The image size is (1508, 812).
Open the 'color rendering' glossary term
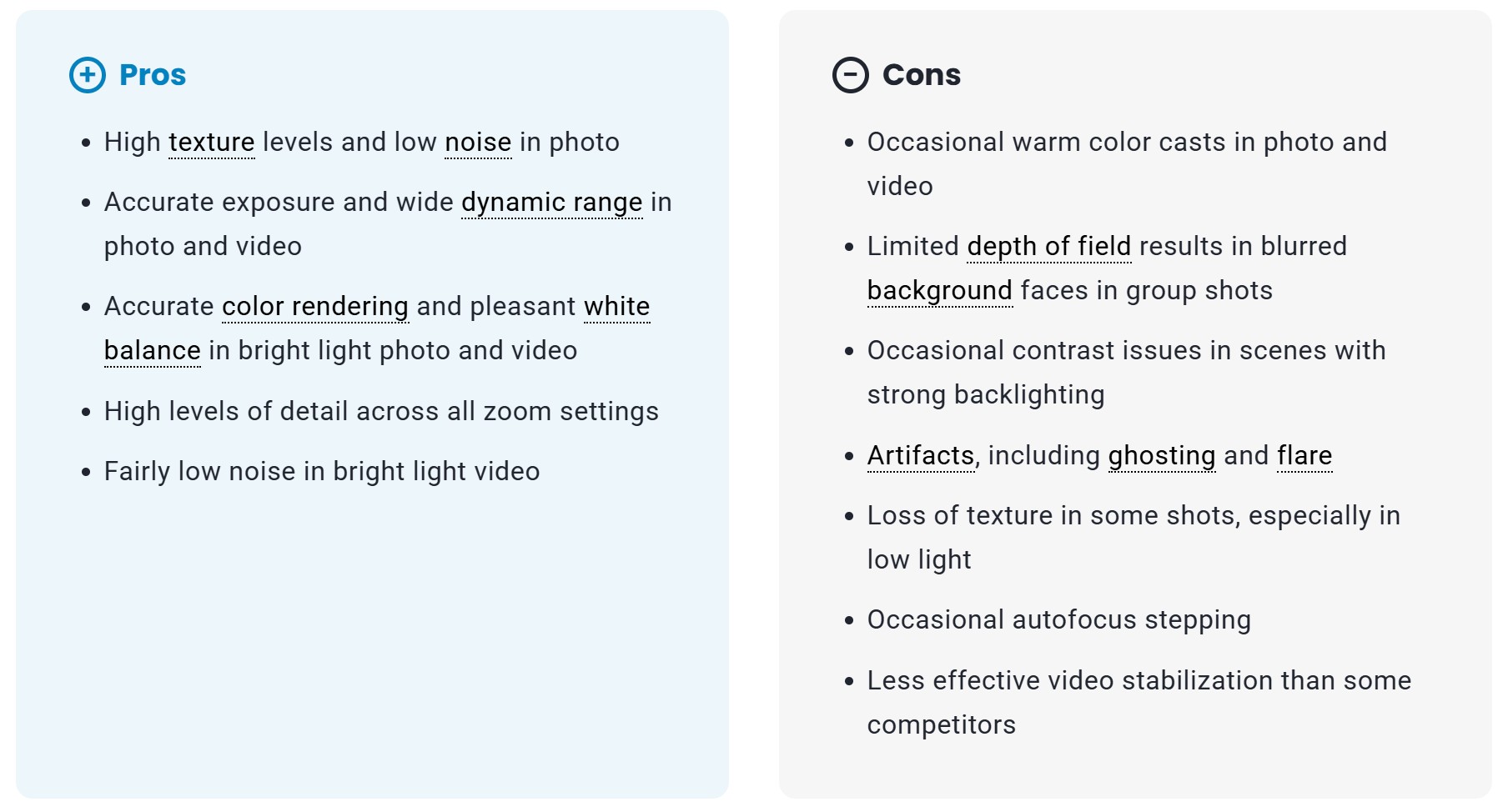[x=315, y=307]
